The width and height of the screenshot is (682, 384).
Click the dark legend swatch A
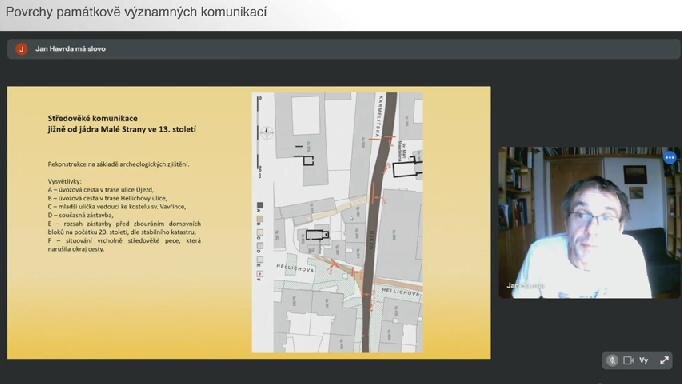tap(260, 205)
